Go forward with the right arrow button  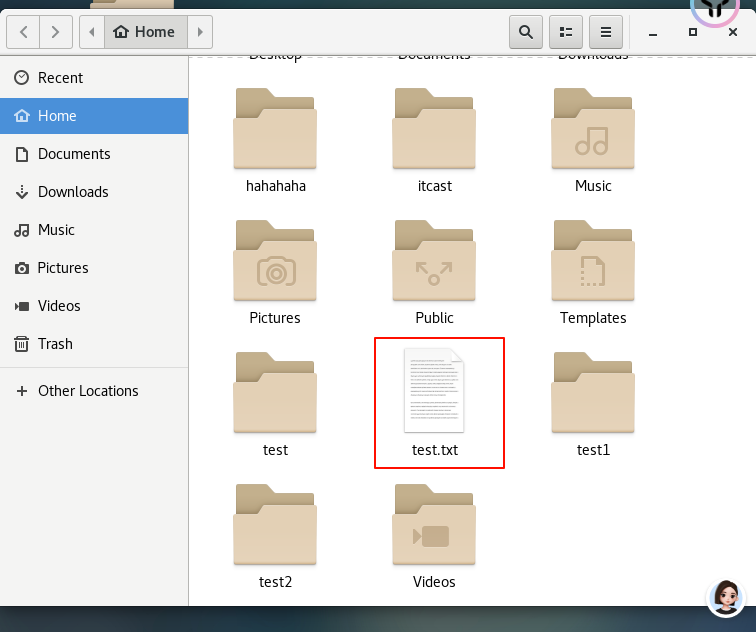(55, 32)
